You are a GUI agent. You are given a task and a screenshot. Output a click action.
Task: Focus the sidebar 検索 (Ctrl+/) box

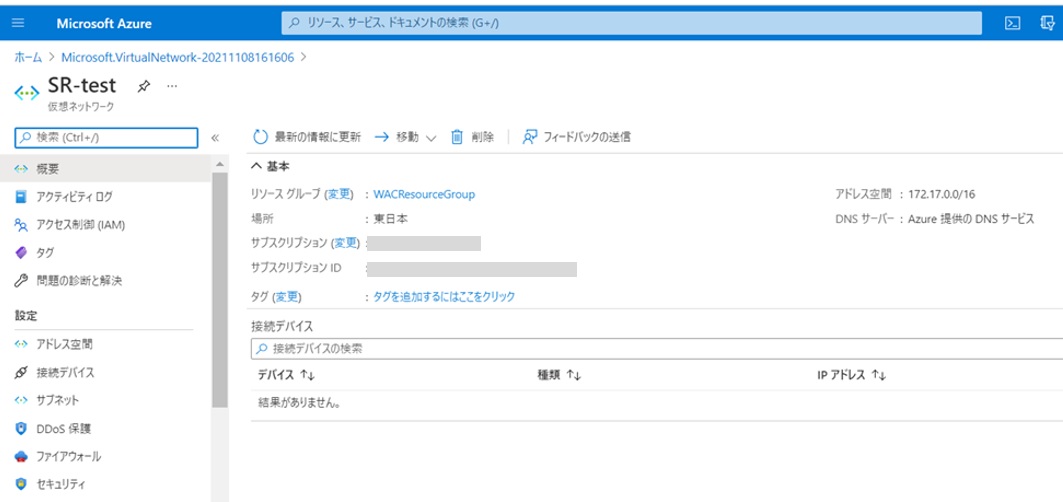coord(106,137)
